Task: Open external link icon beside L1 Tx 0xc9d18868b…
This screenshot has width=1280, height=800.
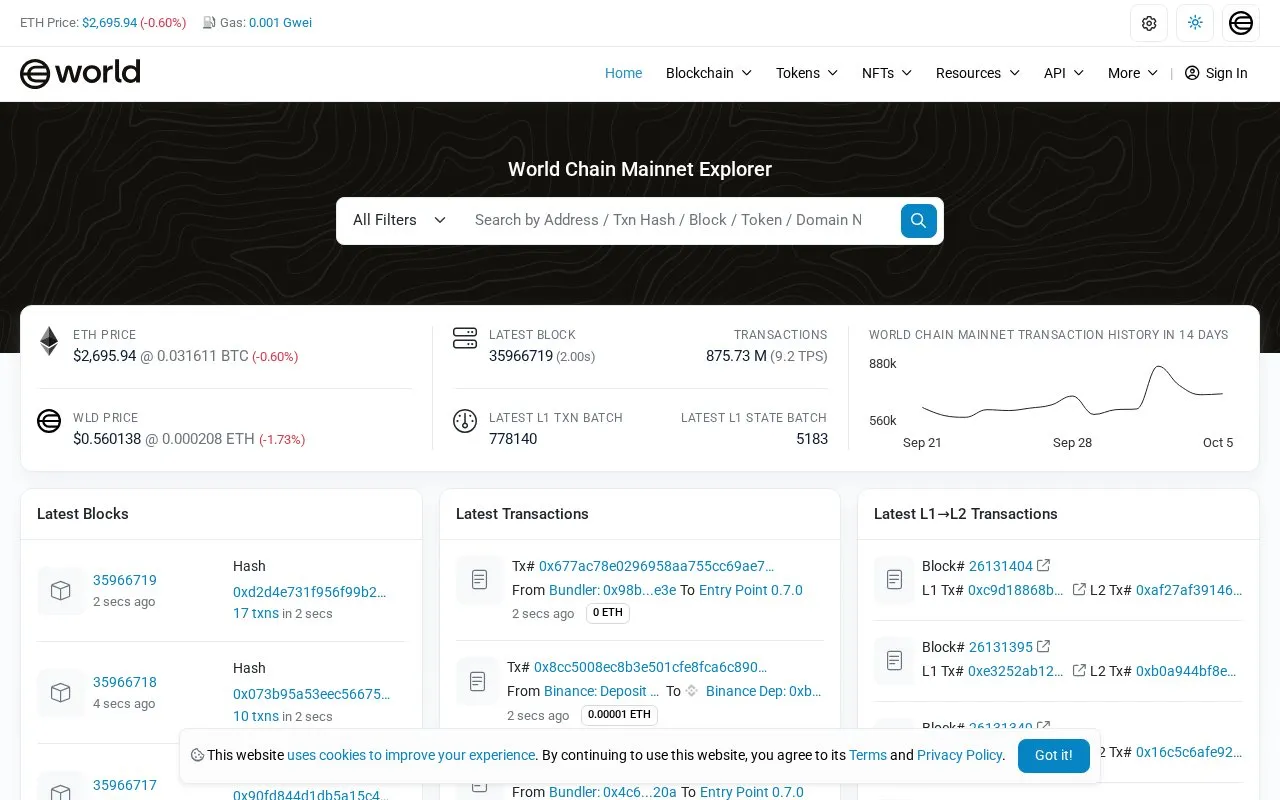Action: coord(1079,590)
